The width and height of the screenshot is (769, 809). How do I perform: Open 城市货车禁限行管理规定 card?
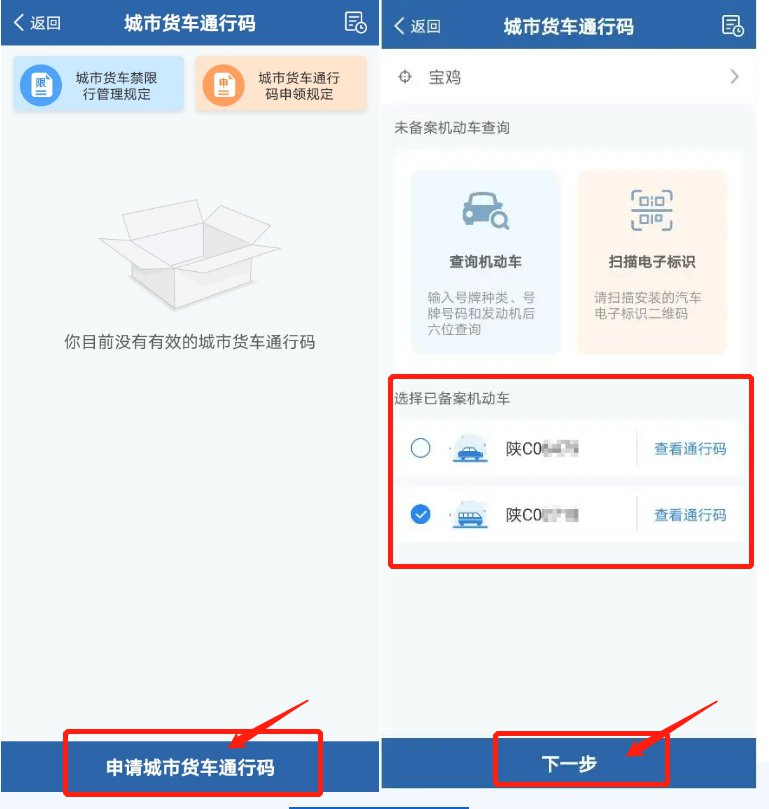[x=99, y=84]
